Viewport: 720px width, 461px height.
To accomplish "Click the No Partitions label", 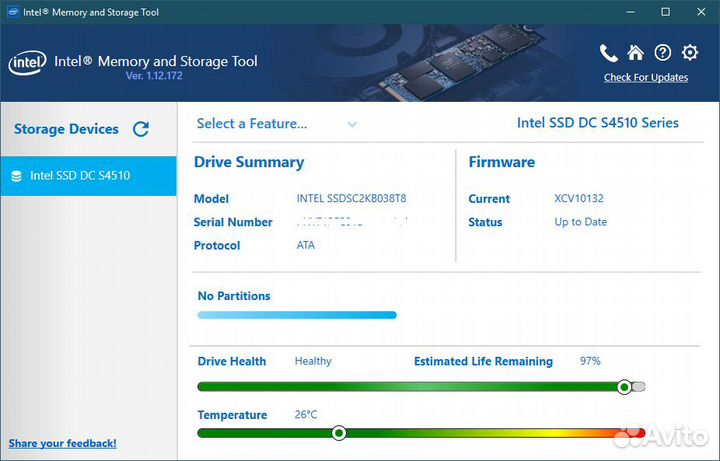I will [x=234, y=296].
